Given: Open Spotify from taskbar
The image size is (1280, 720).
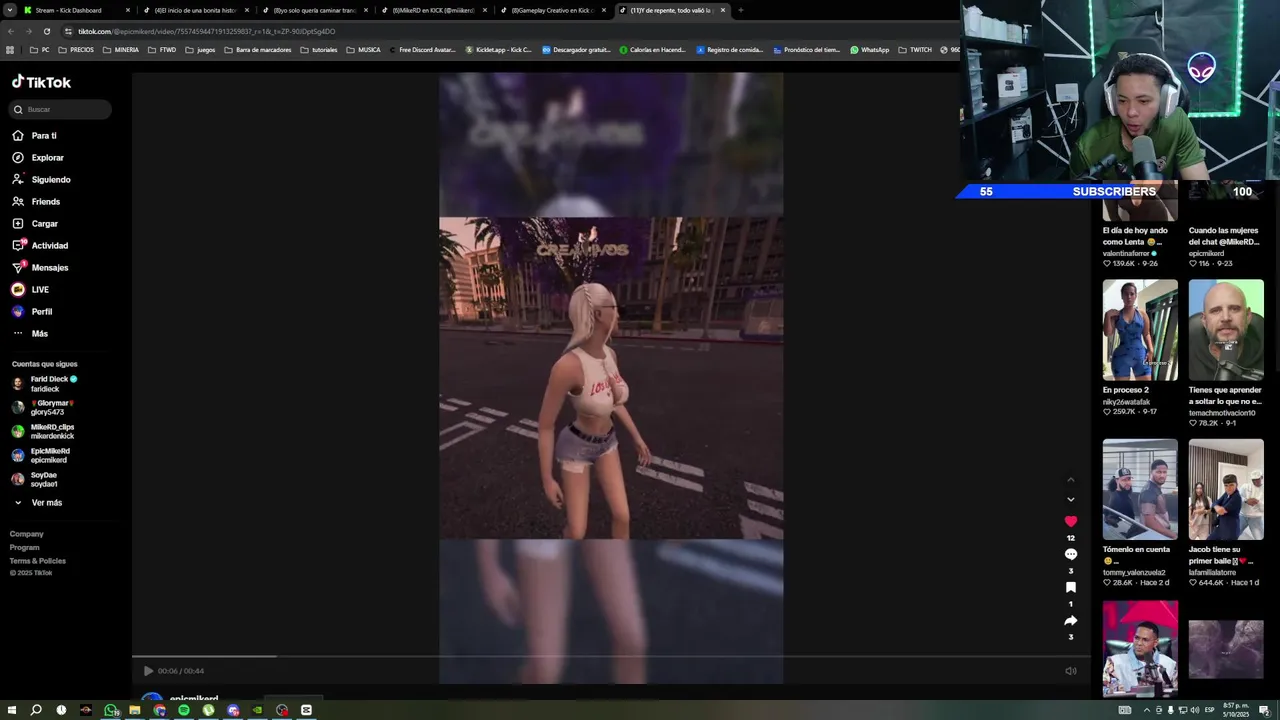Looking at the screenshot, I should 184,710.
